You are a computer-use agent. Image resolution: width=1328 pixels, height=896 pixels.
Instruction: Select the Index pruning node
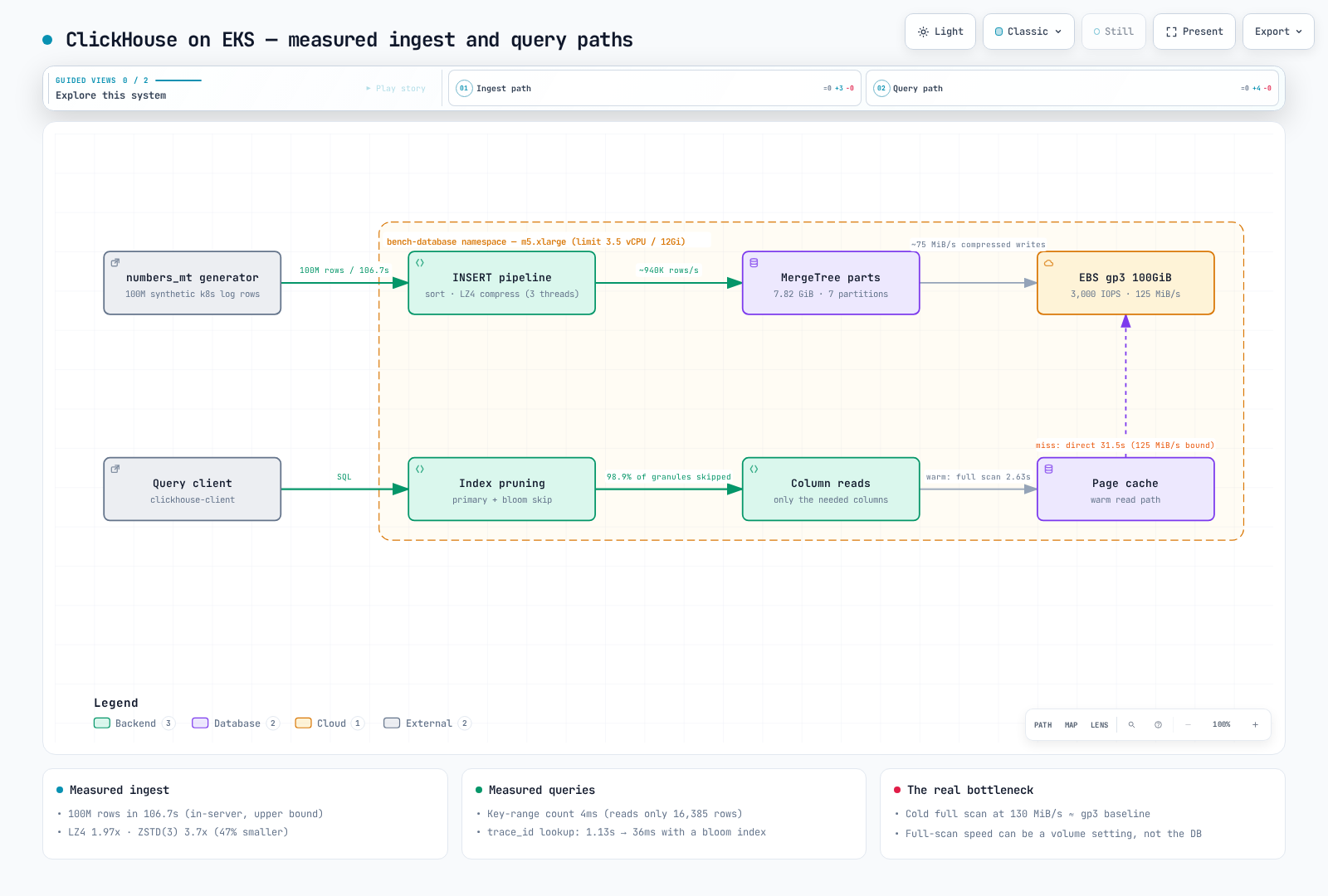(502, 489)
